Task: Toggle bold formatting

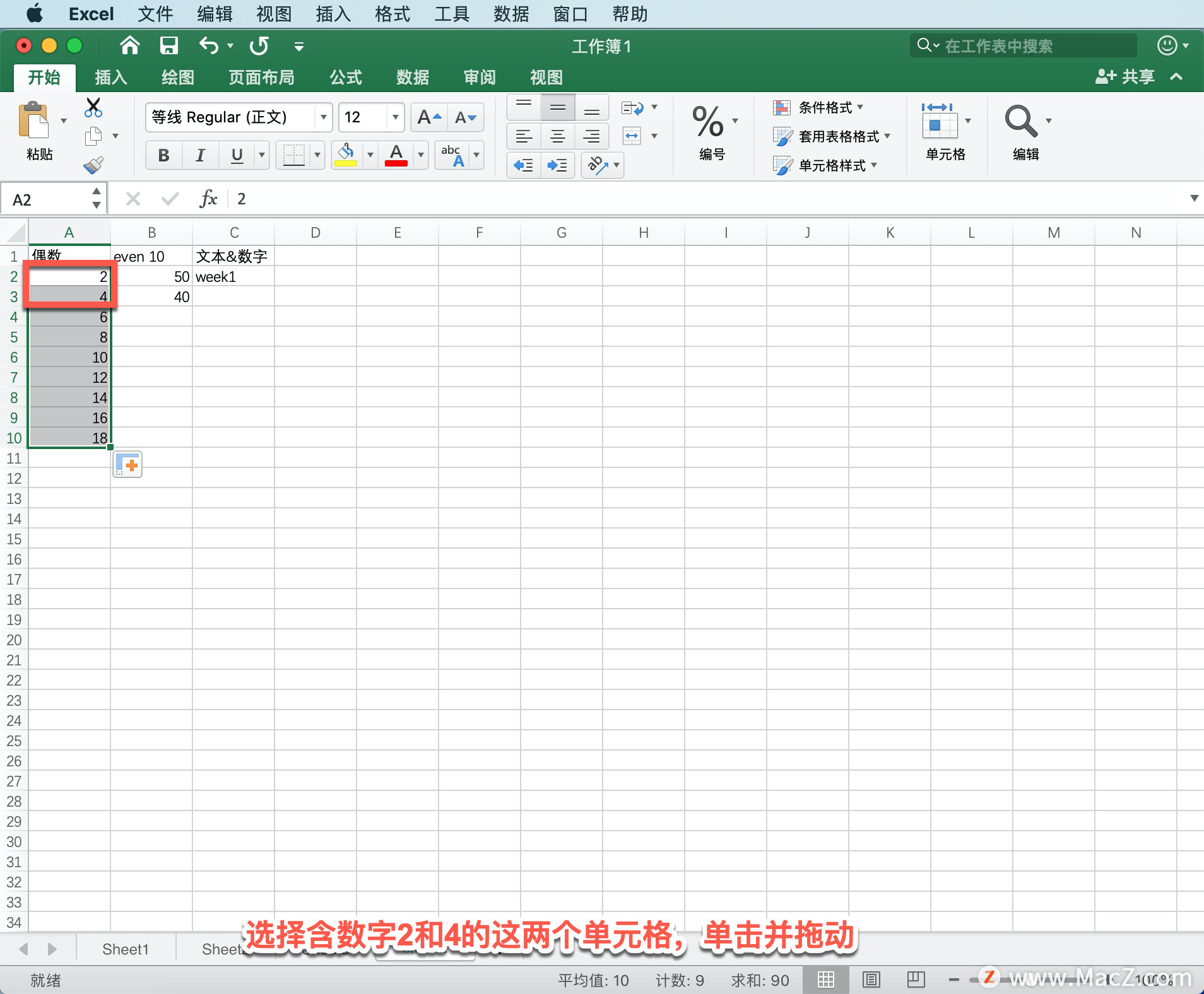Action: coord(163,155)
